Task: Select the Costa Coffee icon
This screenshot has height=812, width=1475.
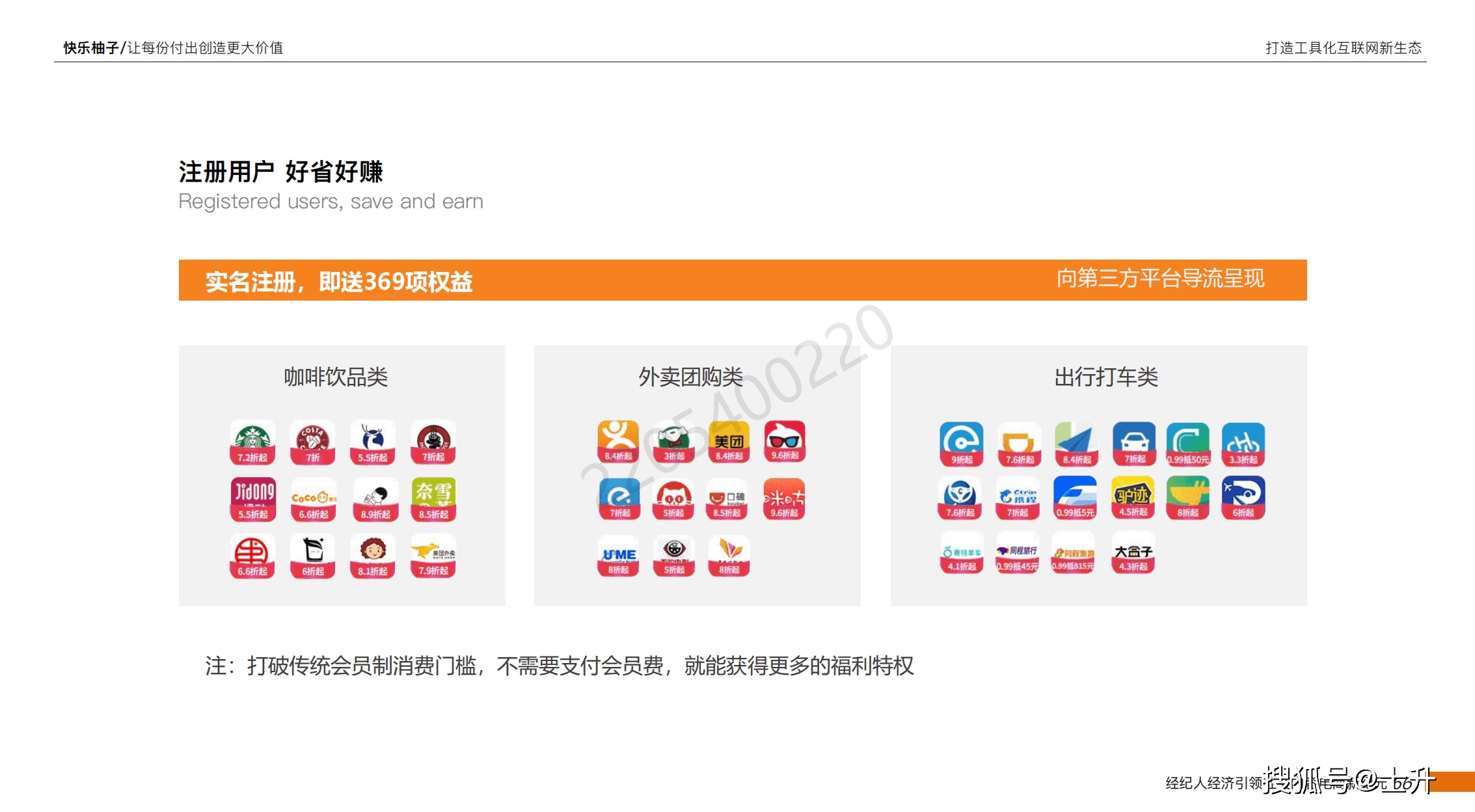Action: pyautogui.click(x=312, y=442)
